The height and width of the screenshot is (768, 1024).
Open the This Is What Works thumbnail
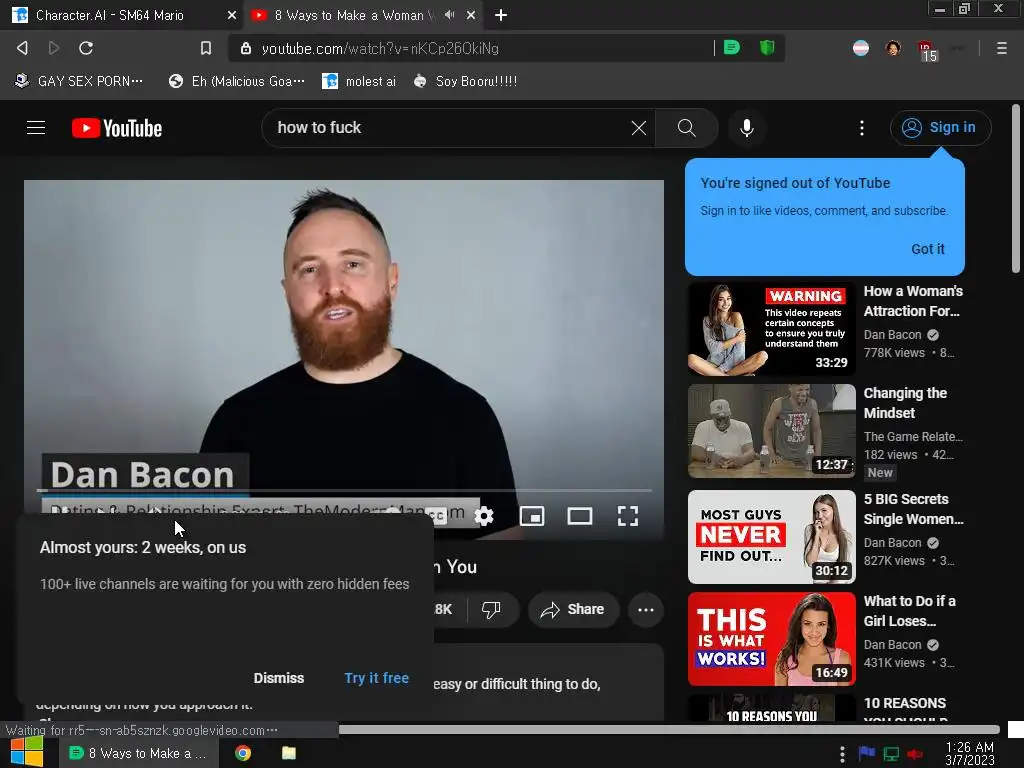pyautogui.click(x=771, y=639)
